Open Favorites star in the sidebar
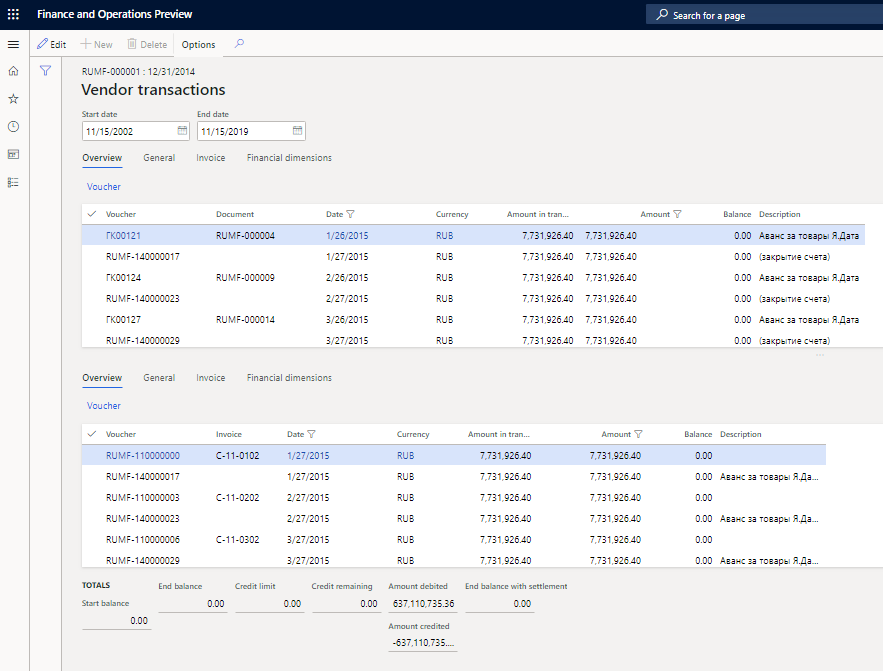 (x=13, y=98)
